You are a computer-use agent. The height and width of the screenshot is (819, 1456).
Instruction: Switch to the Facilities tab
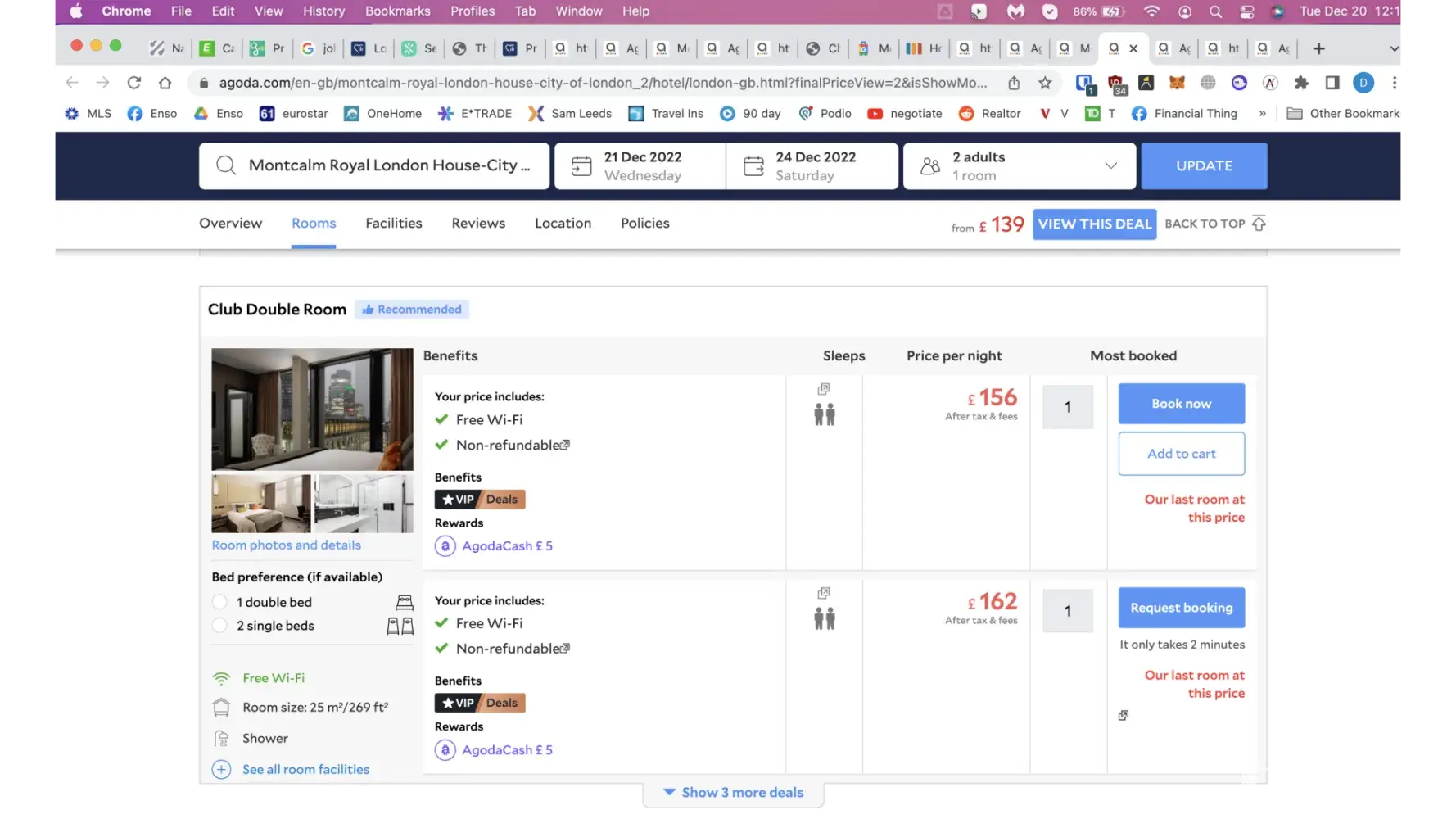tap(393, 224)
